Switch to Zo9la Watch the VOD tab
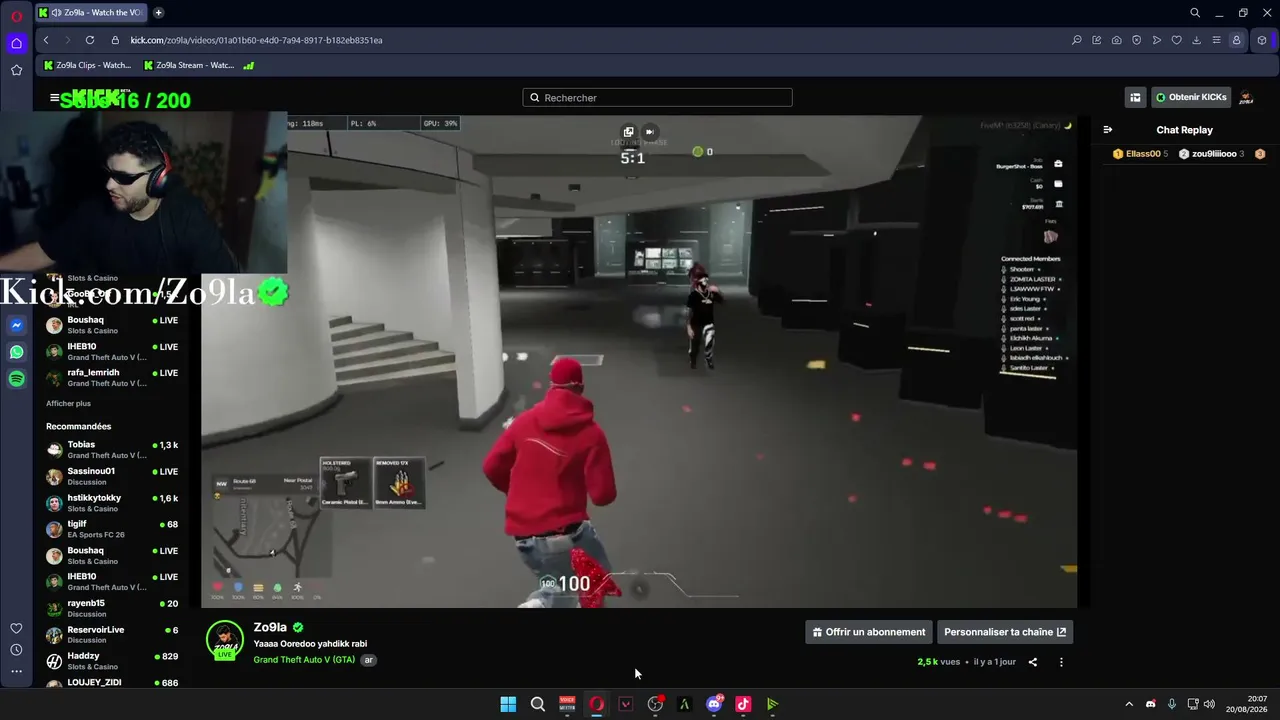The width and height of the screenshot is (1280, 720). tap(93, 13)
